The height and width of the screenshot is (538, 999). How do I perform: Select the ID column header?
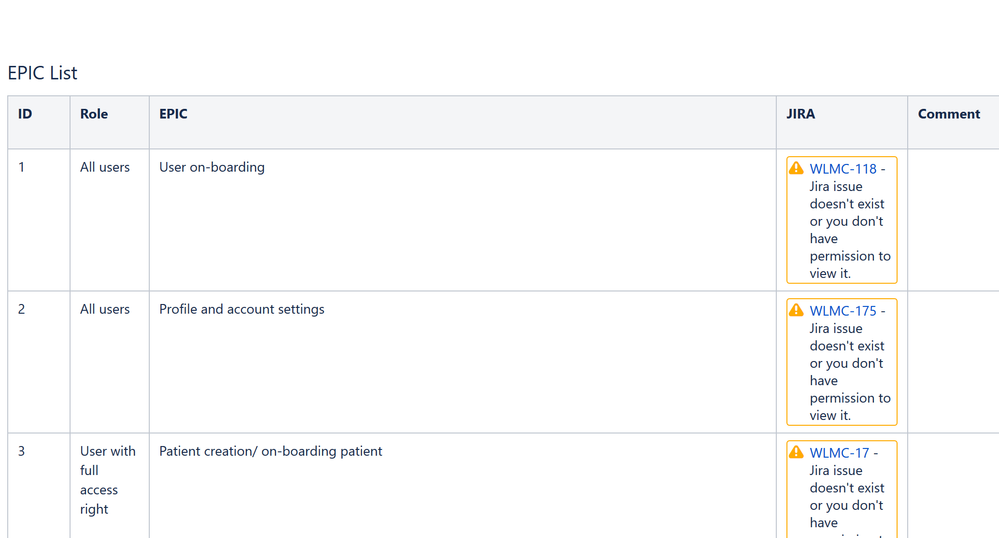click(39, 122)
